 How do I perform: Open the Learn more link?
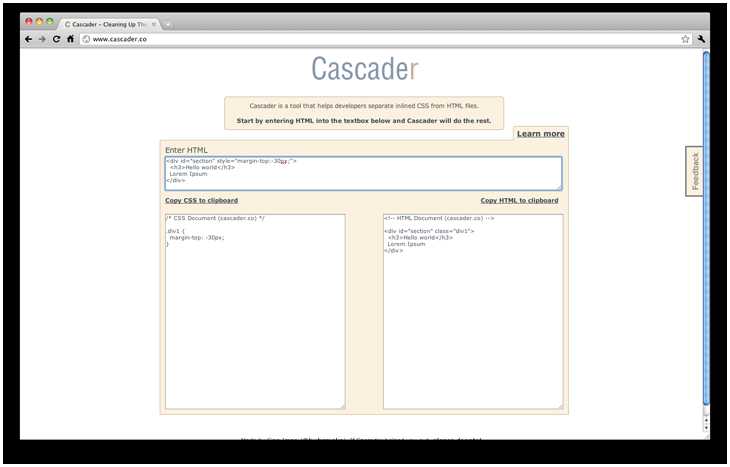pyautogui.click(x=541, y=134)
